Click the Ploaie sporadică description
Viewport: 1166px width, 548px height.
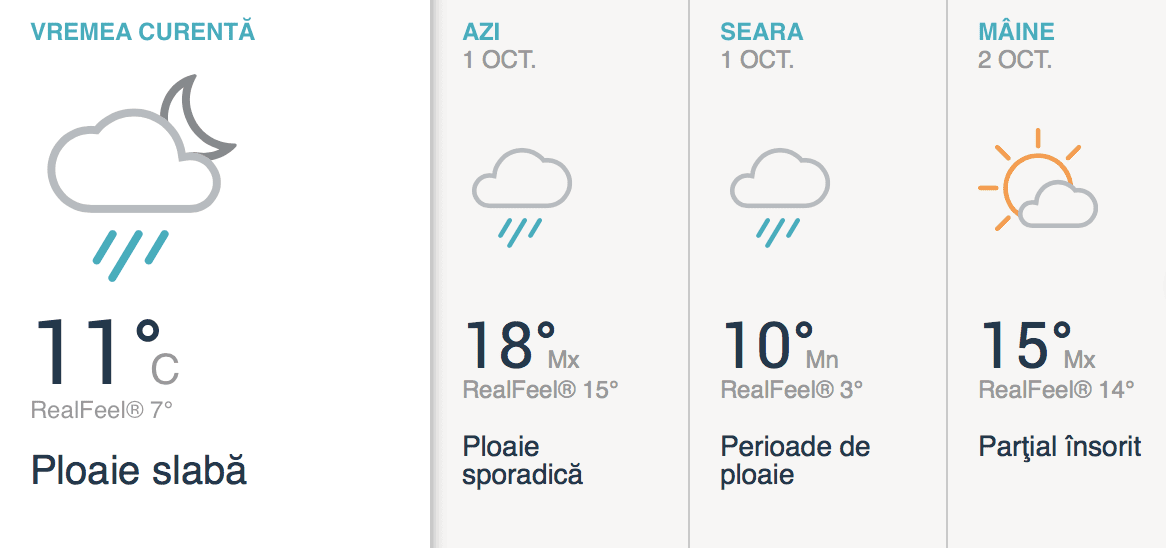coord(523,461)
